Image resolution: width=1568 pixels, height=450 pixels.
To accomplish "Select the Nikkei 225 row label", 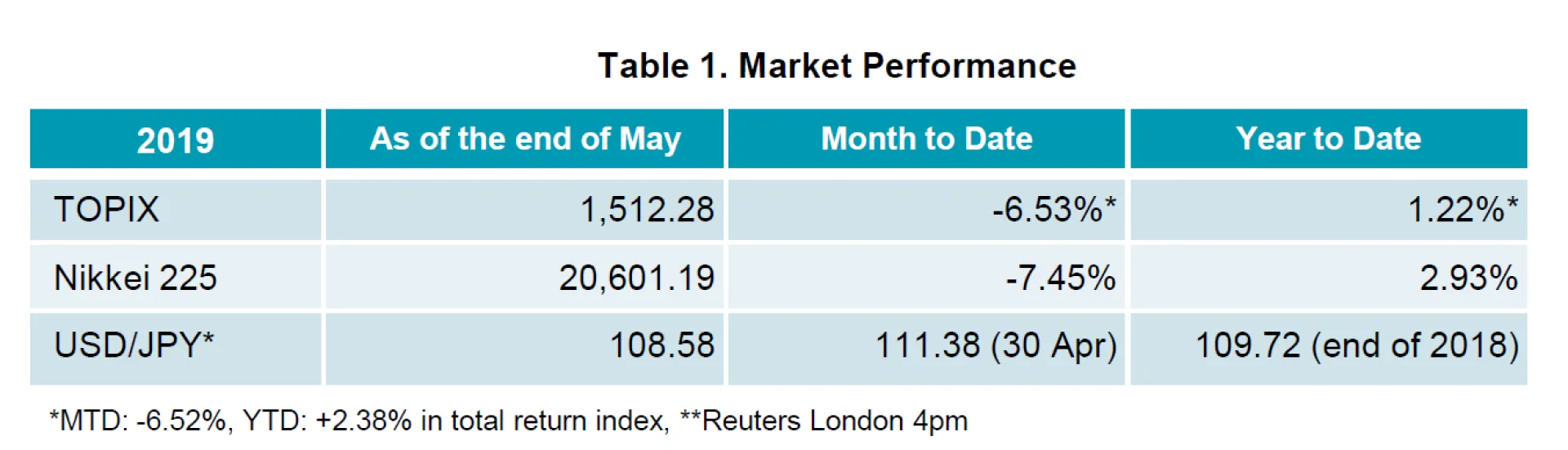I will coord(136,278).
